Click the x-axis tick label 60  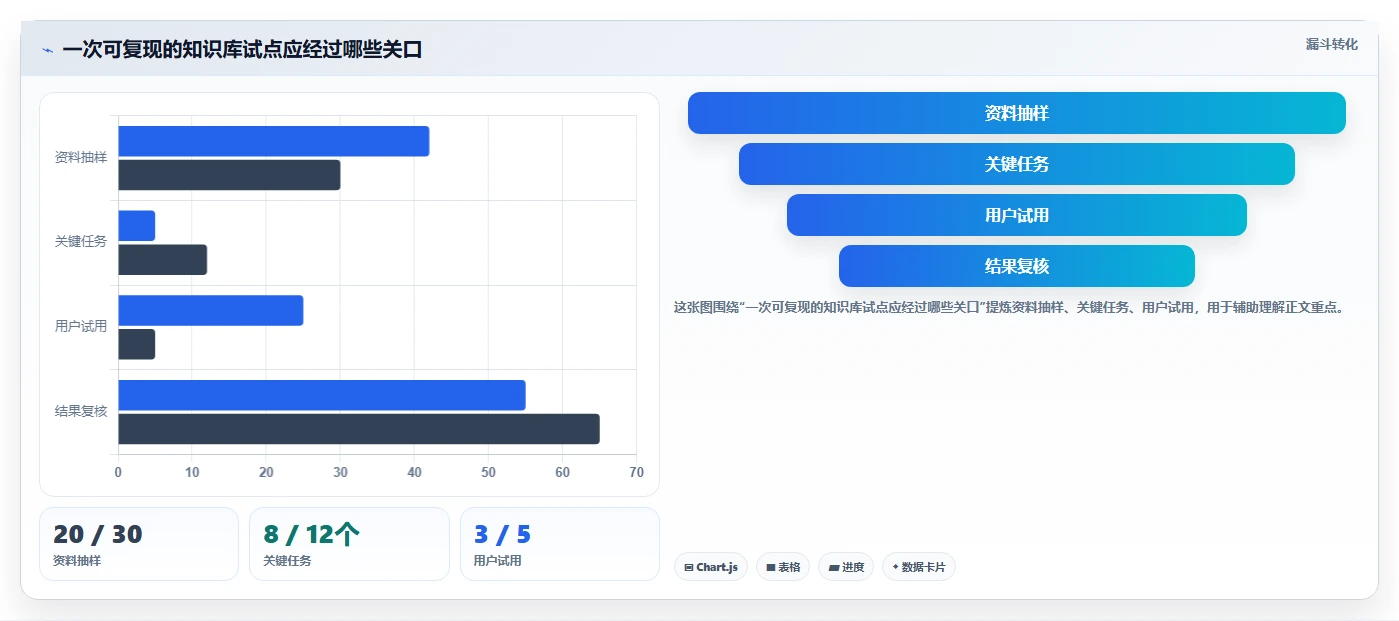tap(562, 473)
